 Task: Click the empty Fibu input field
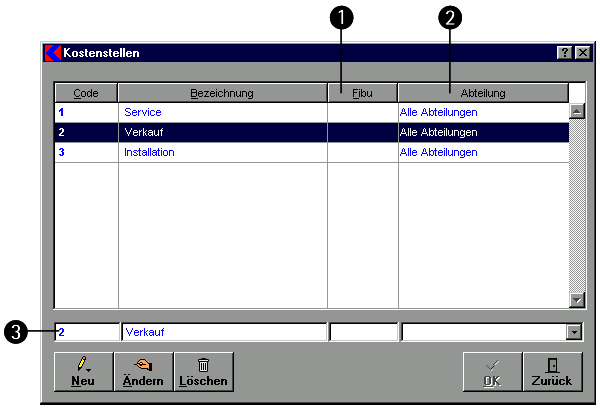pos(363,332)
